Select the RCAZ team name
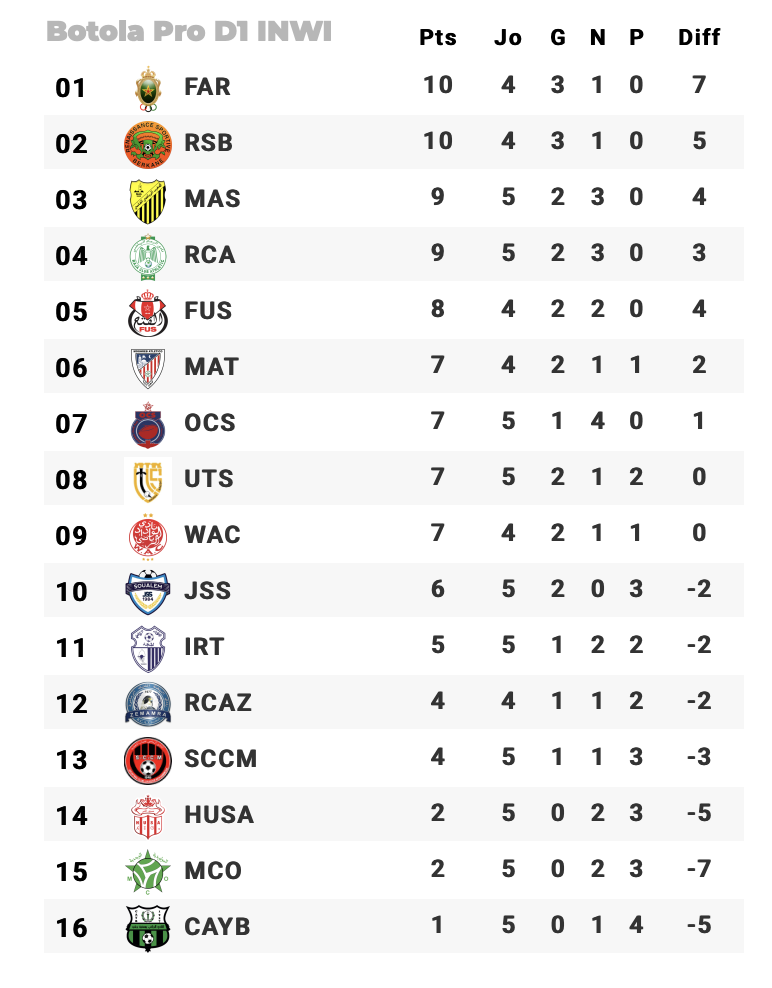The width and height of the screenshot is (772, 988). [218, 703]
